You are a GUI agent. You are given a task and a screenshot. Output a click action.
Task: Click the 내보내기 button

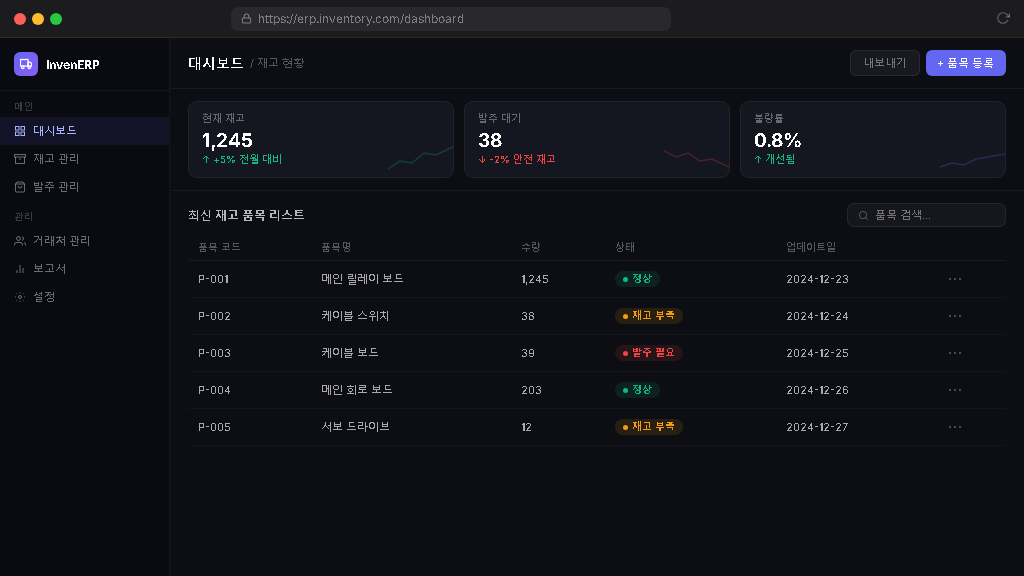884,62
